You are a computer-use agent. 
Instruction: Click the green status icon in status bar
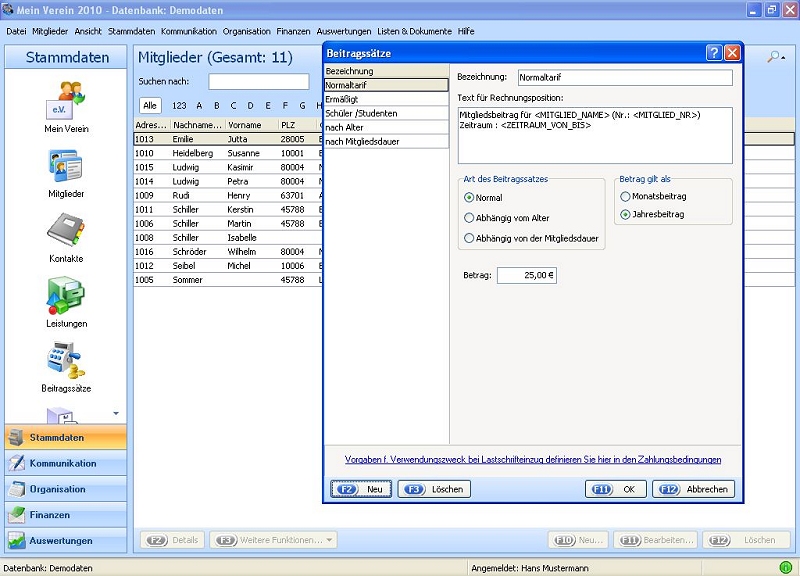click(785, 567)
